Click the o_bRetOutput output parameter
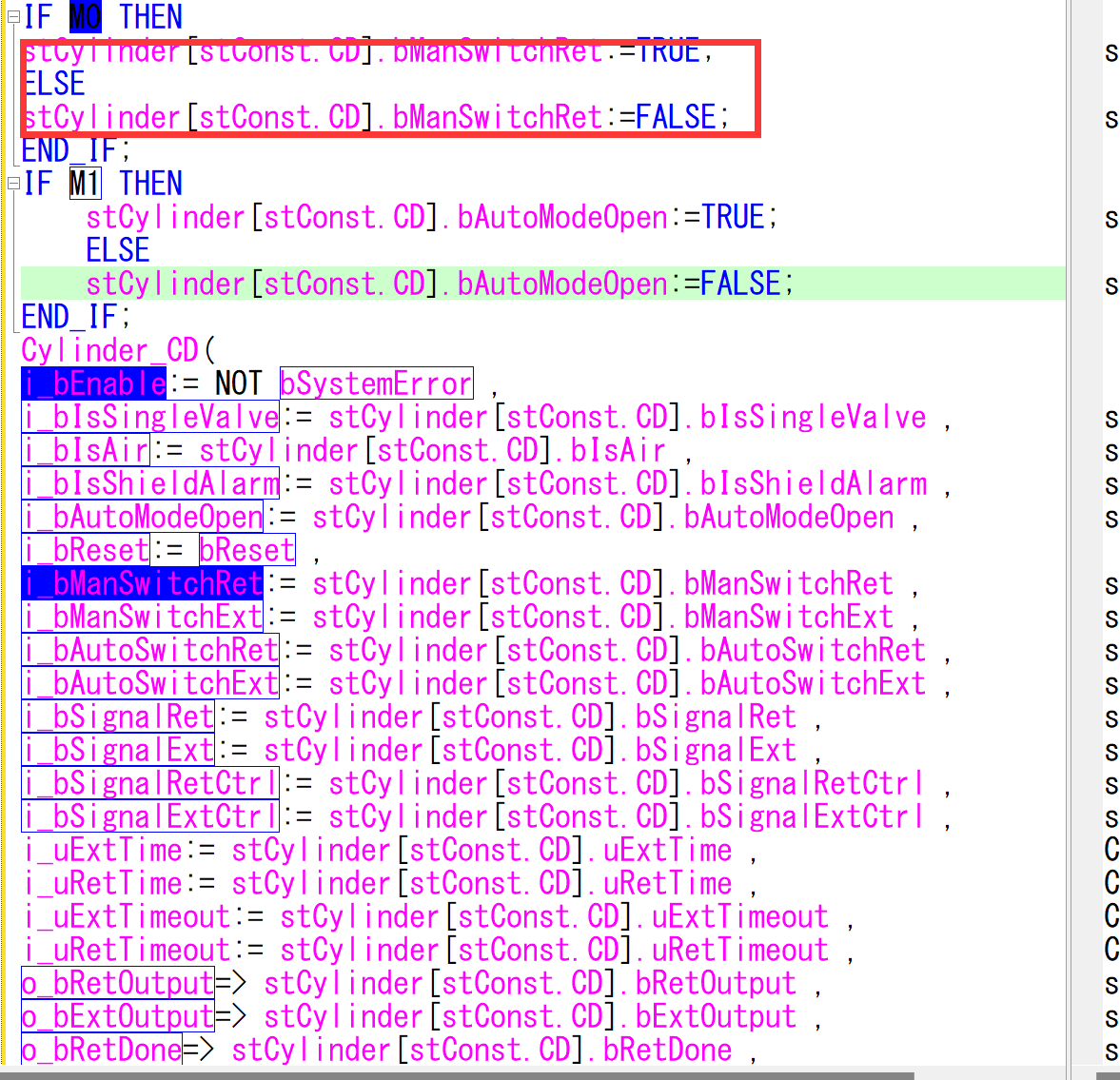 118,983
